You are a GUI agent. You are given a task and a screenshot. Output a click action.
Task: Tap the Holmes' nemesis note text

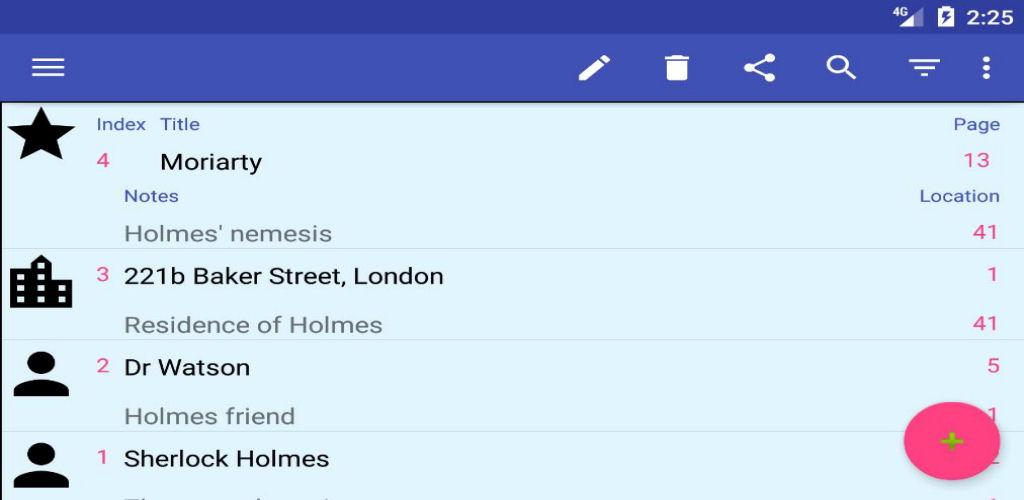point(228,234)
